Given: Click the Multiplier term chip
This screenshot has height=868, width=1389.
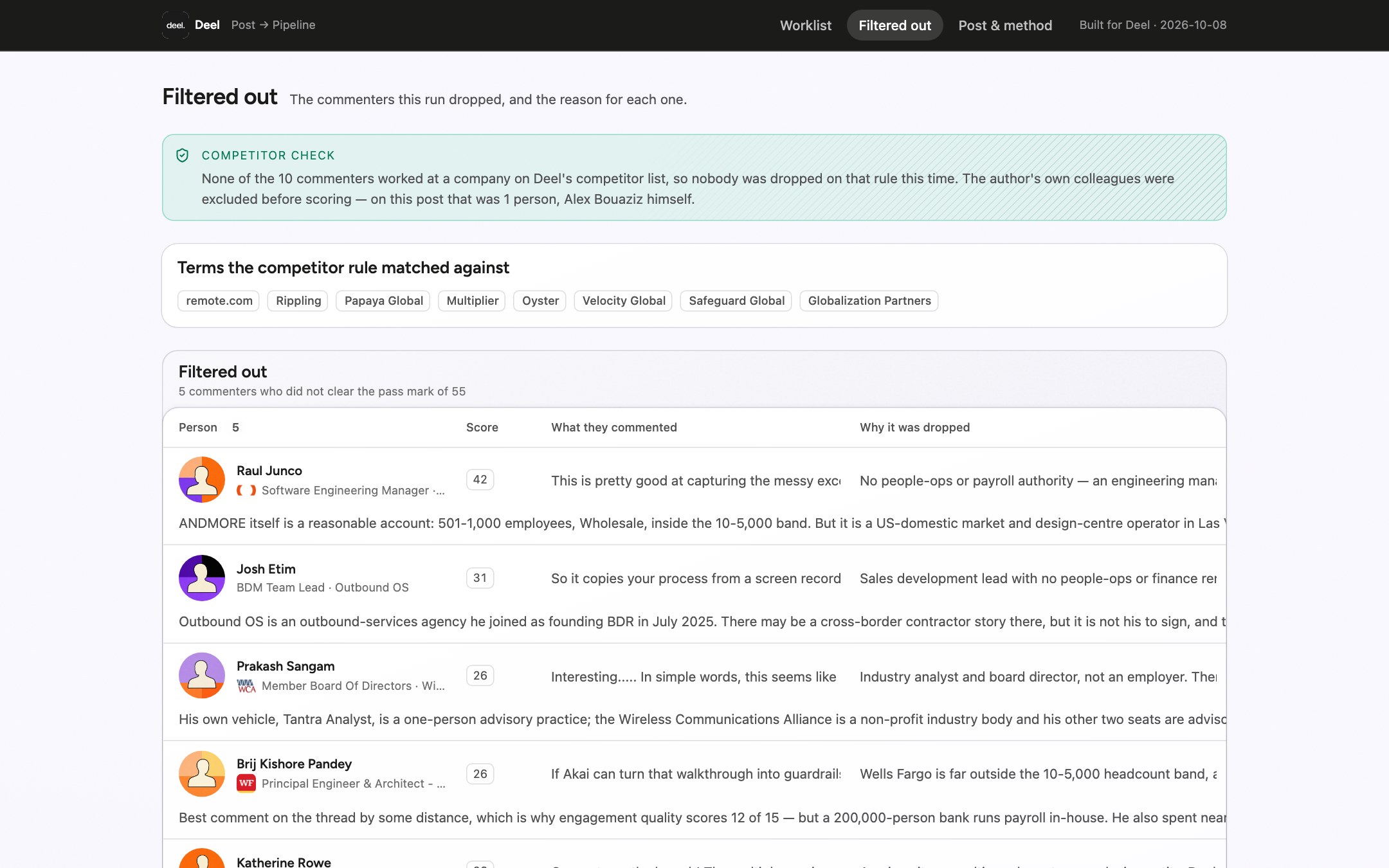Looking at the screenshot, I should tap(472, 301).
